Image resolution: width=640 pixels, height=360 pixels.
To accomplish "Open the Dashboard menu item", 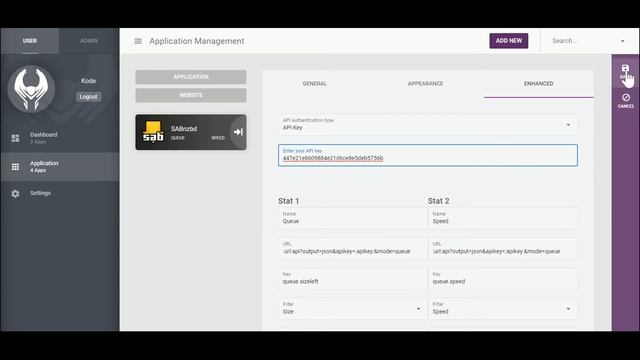I will click(44, 135).
